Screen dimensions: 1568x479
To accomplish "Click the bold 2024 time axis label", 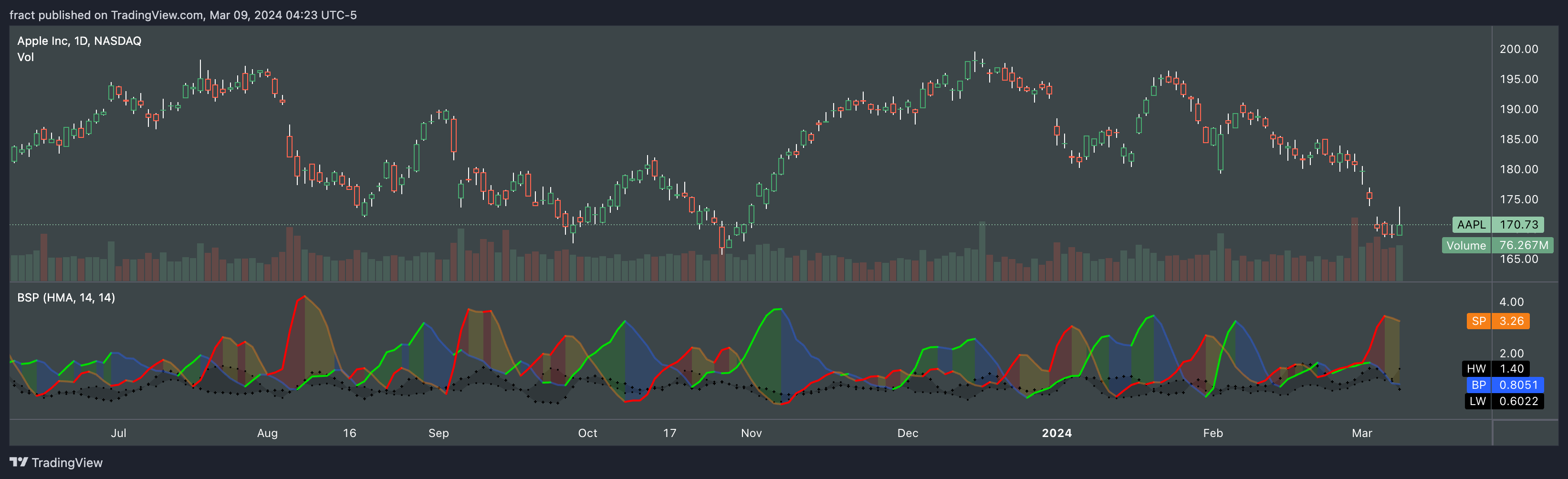I will point(1056,433).
